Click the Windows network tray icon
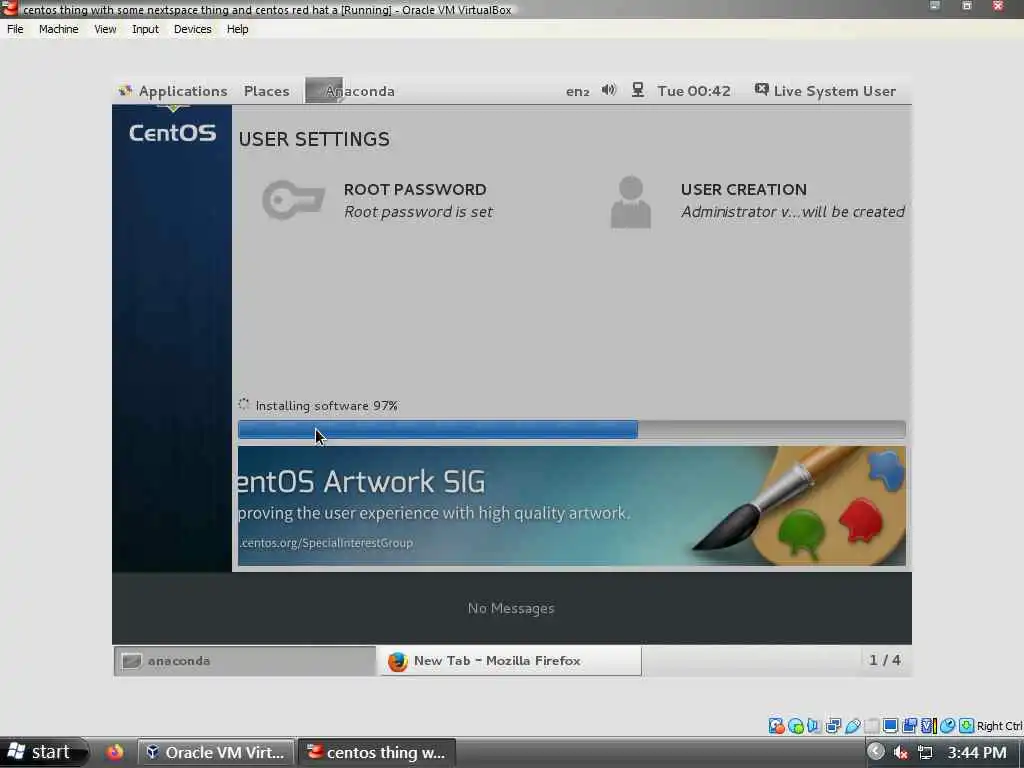 coord(925,753)
